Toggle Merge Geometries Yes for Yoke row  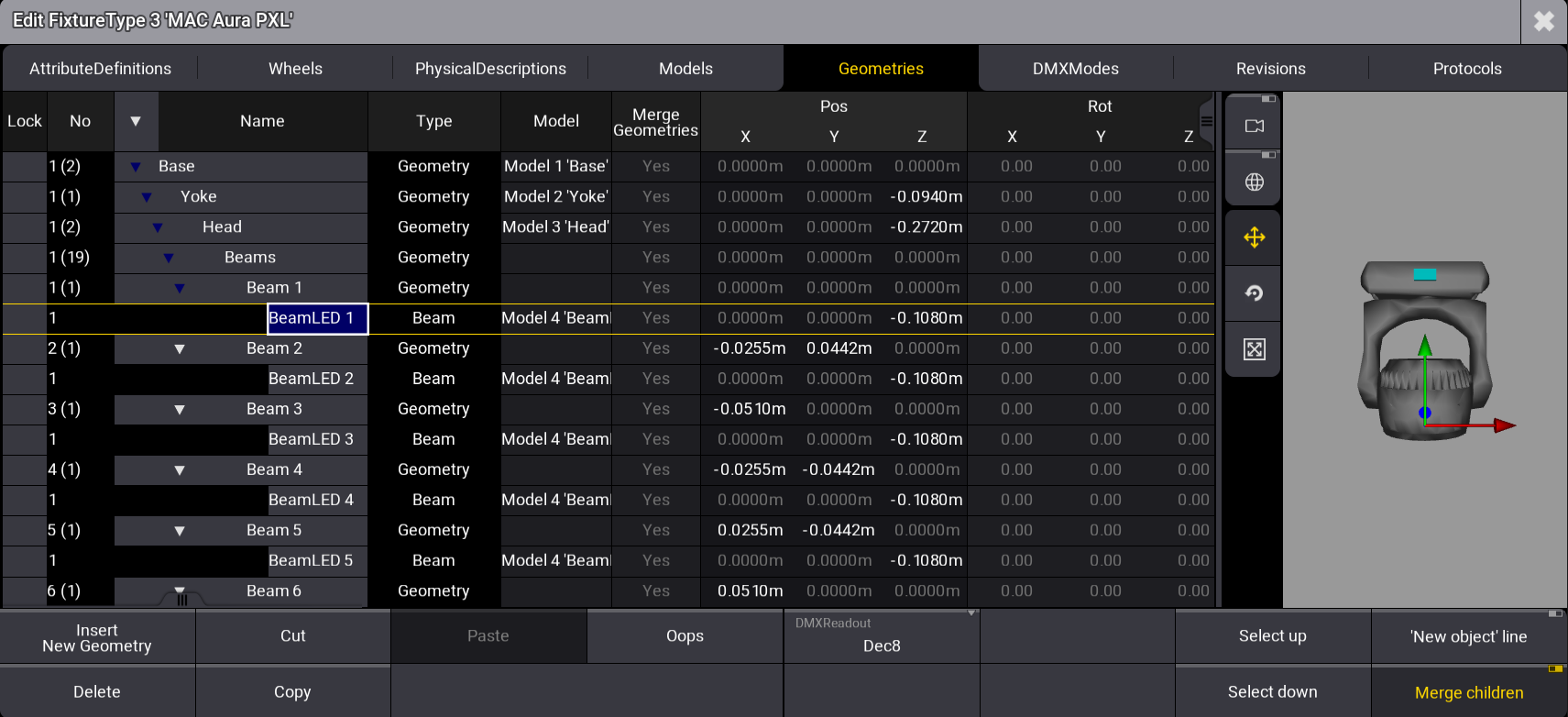coord(655,196)
